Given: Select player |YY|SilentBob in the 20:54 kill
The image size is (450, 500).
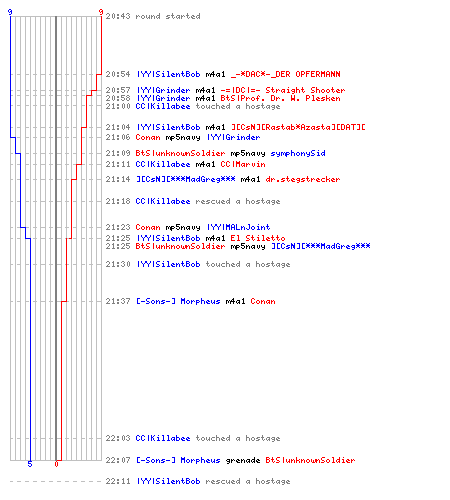Looking at the screenshot, I should [169, 74].
